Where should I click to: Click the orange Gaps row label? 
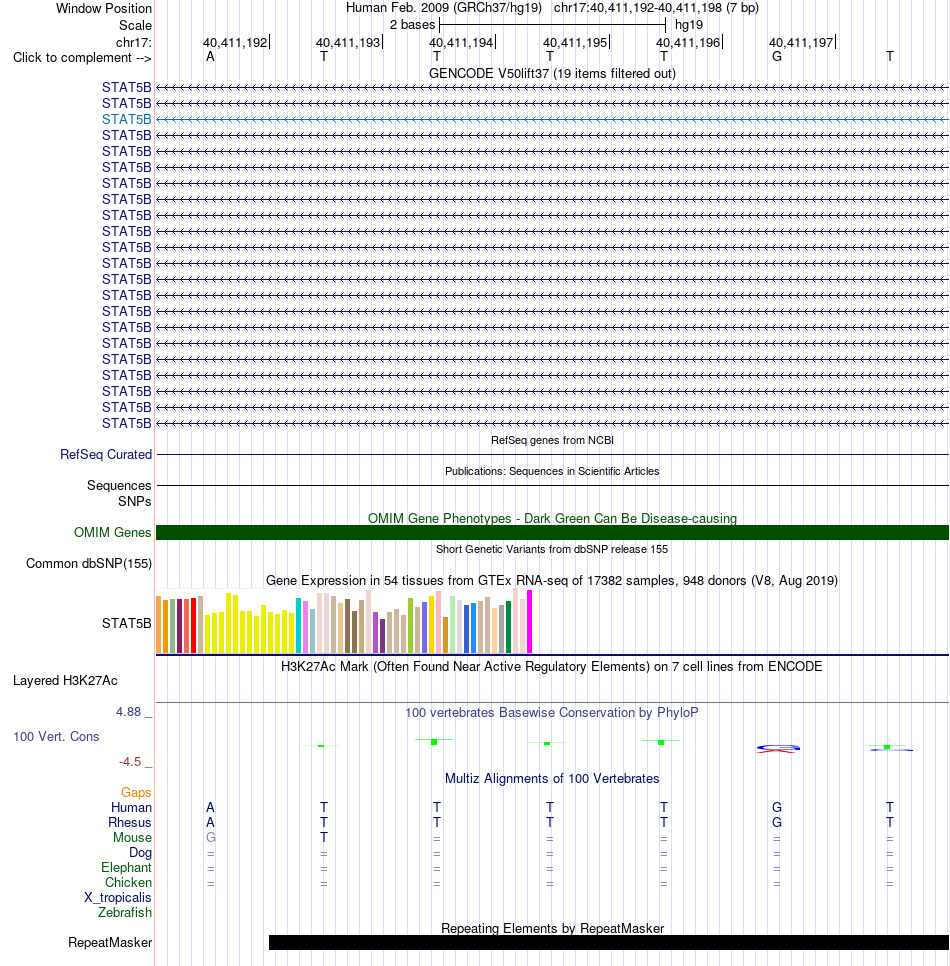click(136, 792)
